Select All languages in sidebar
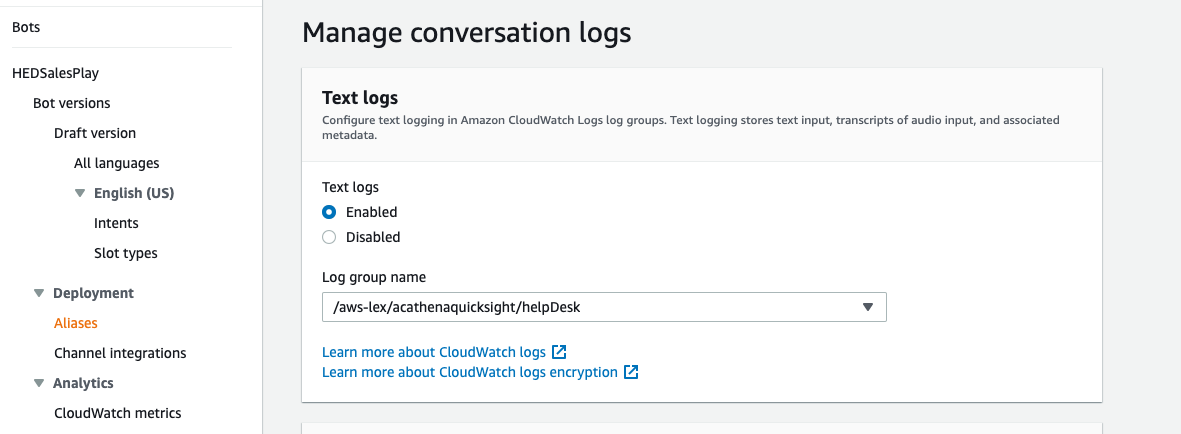Image resolution: width=1181 pixels, height=434 pixels. 116,163
